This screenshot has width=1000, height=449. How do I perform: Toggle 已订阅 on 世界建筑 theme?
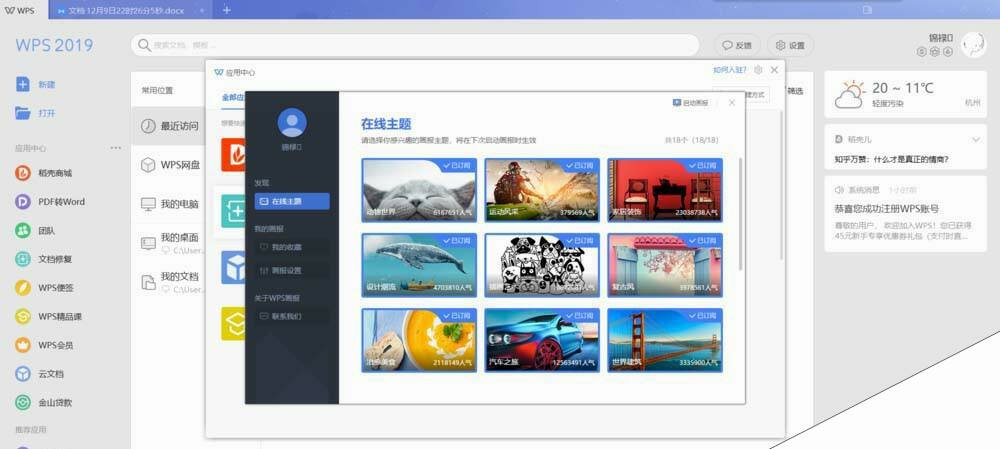702,316
